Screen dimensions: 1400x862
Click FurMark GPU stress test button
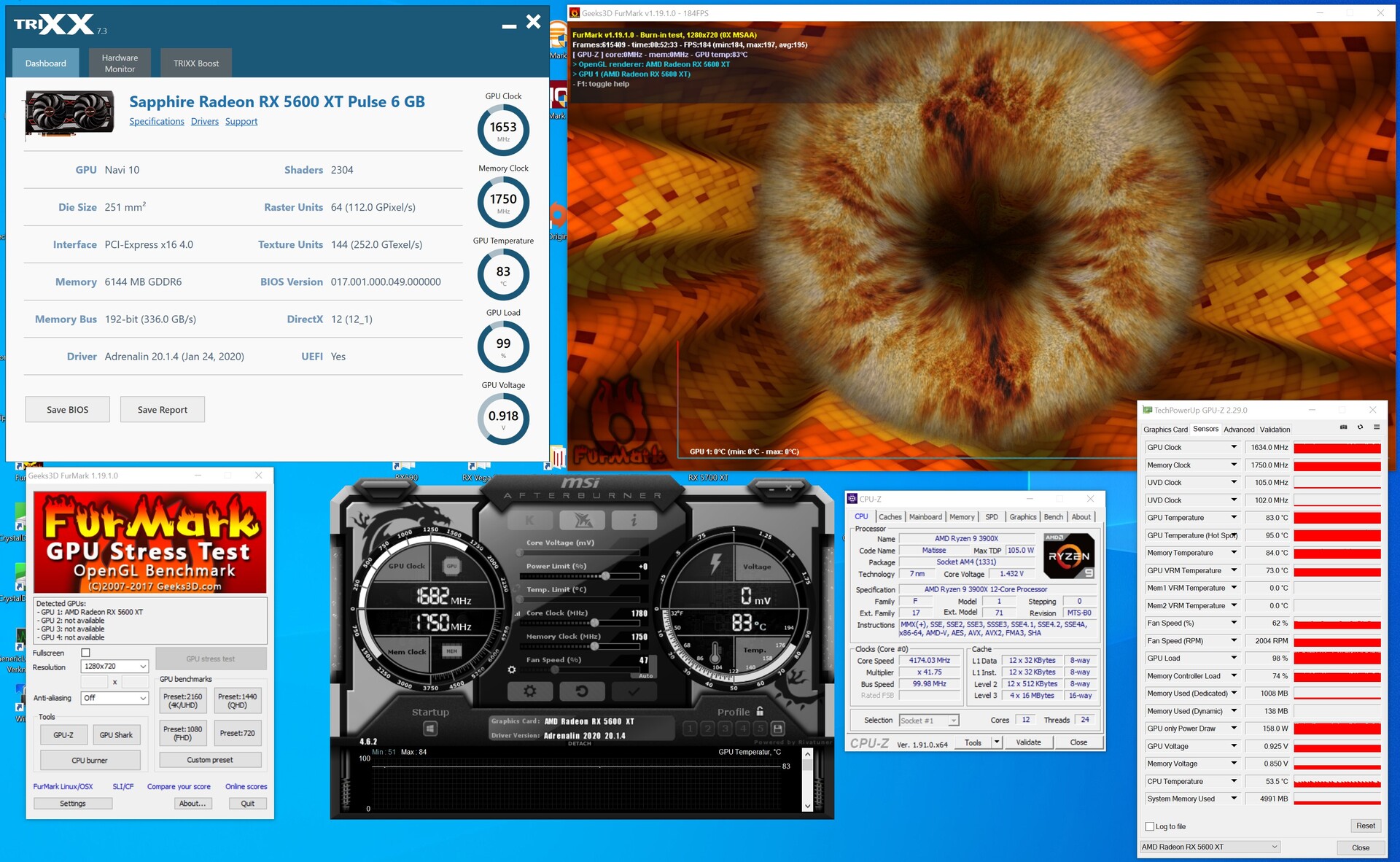[x=211, y=659]
